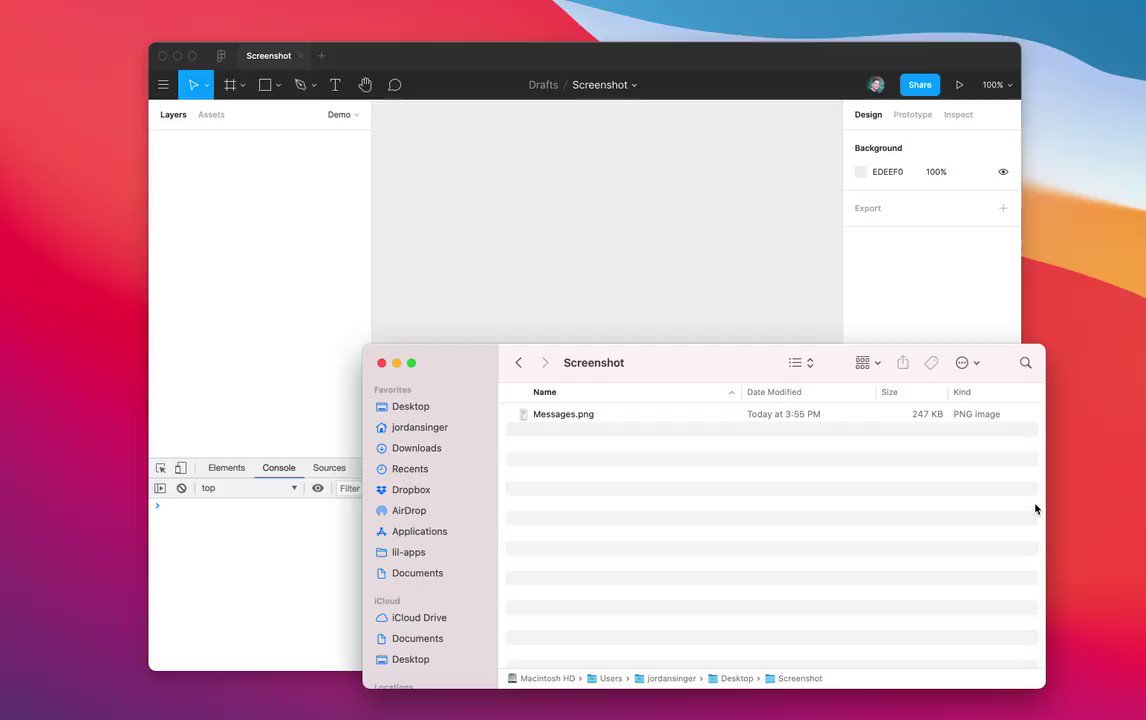This screenshot has width=1146, height=720.
Task: Select the Hand tool in Figma
Action: point(365,85)
